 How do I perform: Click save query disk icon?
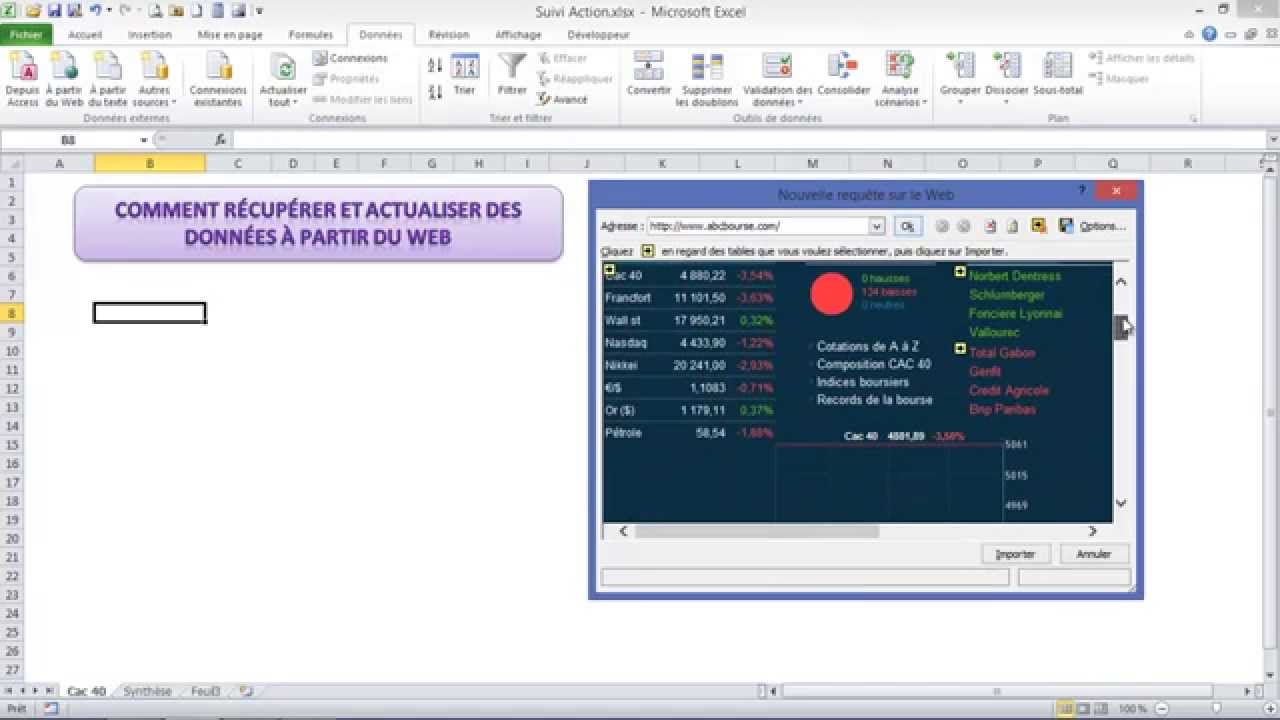1066,226
